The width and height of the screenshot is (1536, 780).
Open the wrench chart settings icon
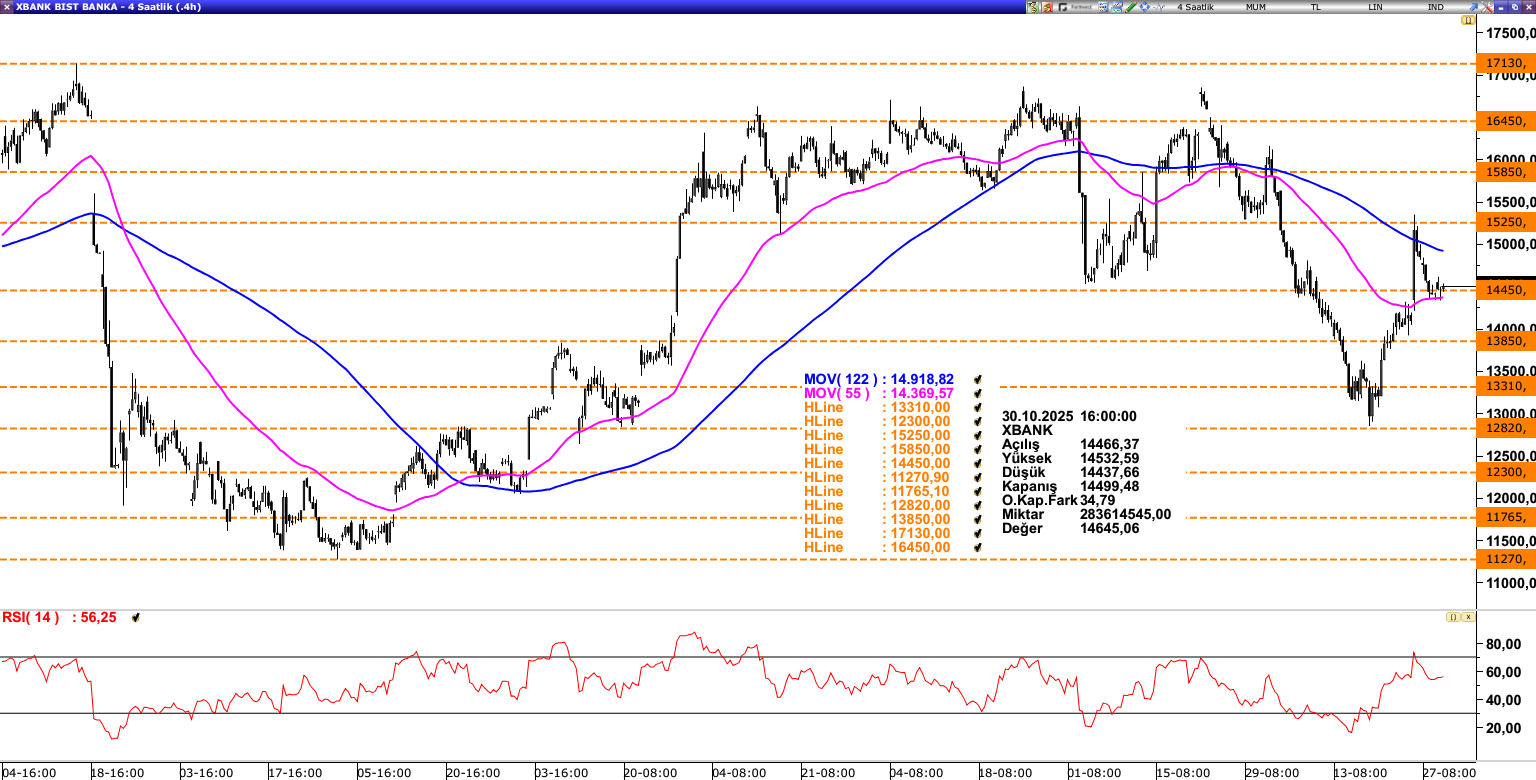point(1487,6)
